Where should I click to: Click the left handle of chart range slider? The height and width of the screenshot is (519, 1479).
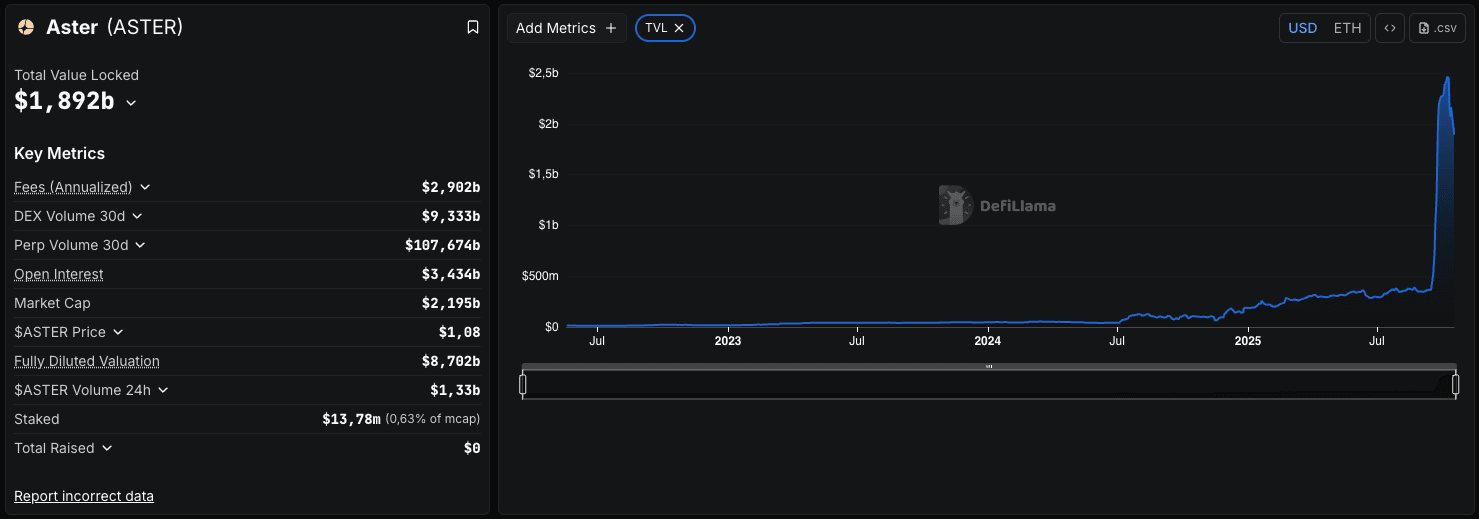[523, 384]
